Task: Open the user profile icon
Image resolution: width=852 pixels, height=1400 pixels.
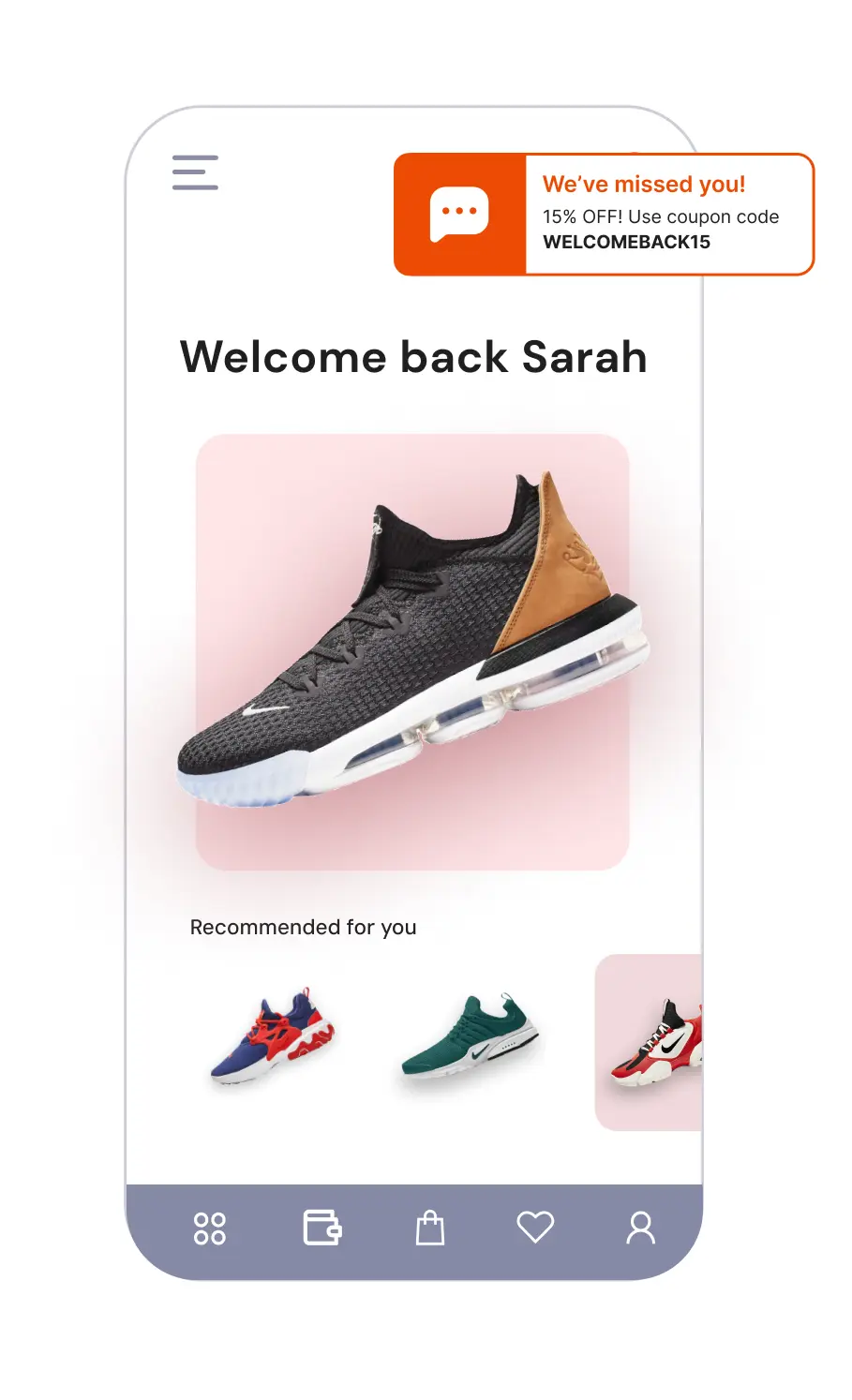Action: (x=641, y=1228)
